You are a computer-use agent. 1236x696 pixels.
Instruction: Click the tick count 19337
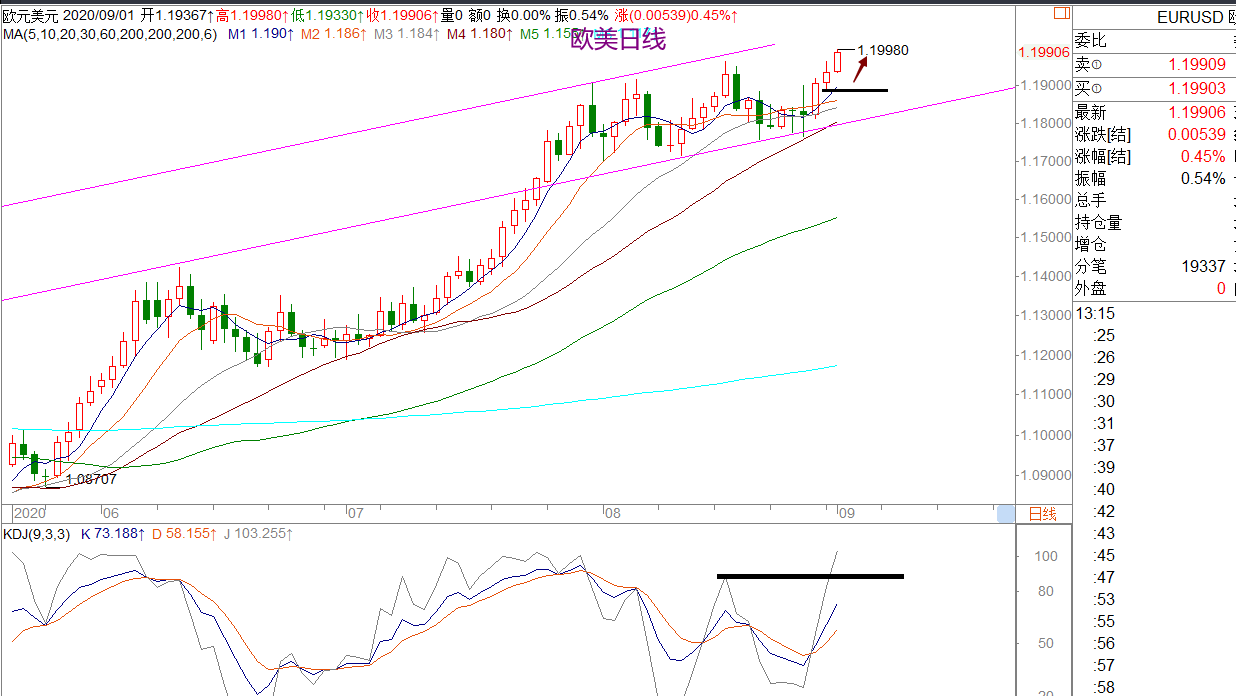[x=1203, y=267]
